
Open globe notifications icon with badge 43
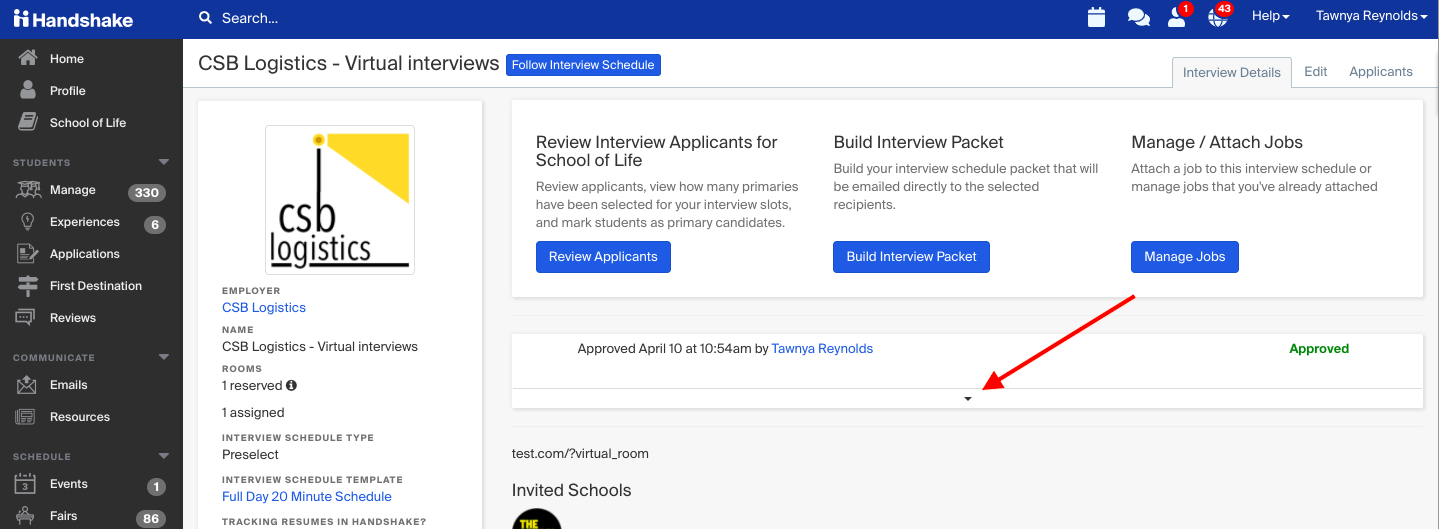tap(1217, 17)
